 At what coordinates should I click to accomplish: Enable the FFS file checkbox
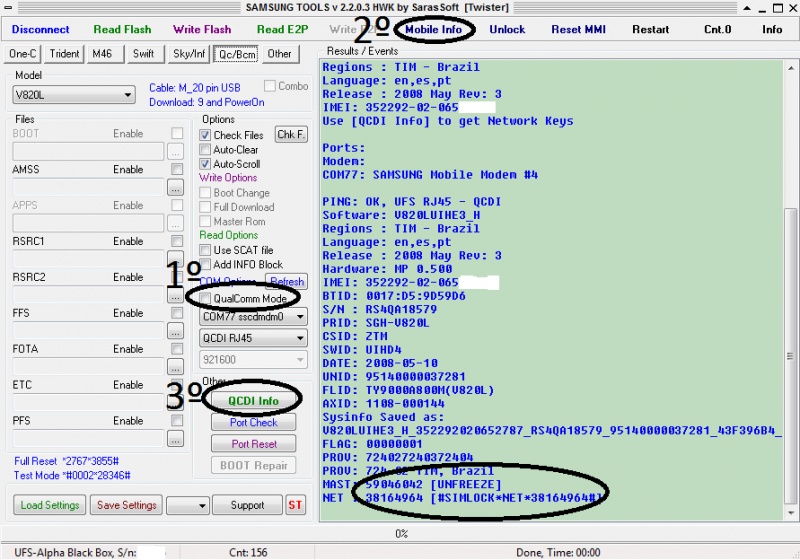[x=177, y=313]
